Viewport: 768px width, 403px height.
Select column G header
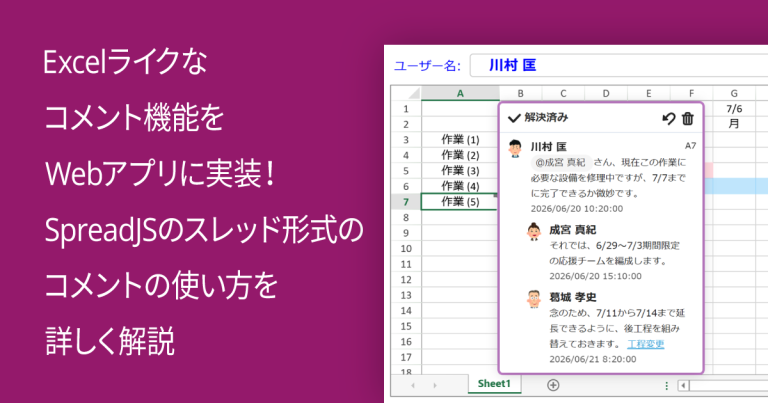click(734, 93)
